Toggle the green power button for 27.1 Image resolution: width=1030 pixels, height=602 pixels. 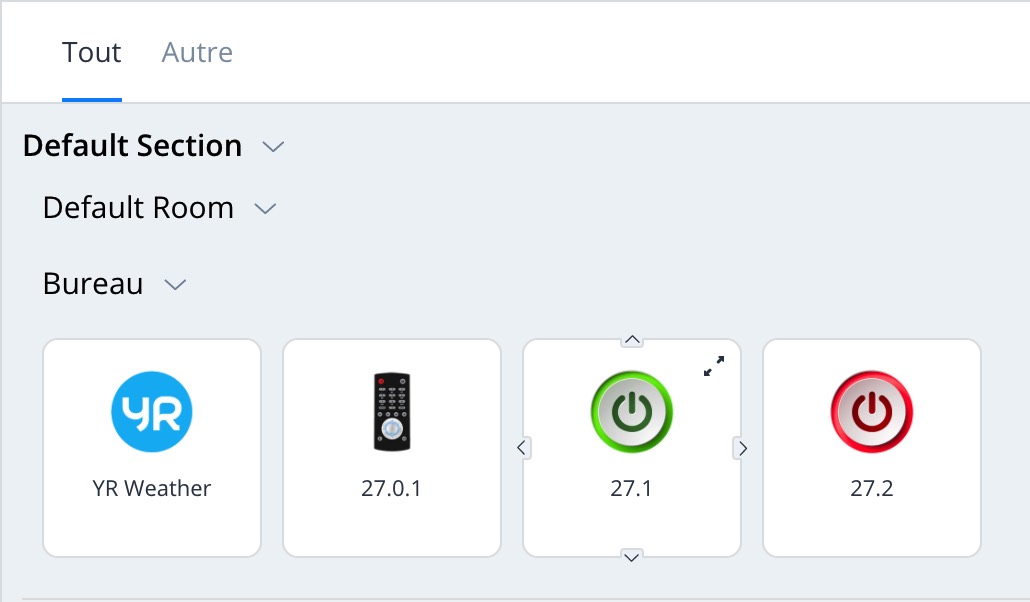point(632,412)
